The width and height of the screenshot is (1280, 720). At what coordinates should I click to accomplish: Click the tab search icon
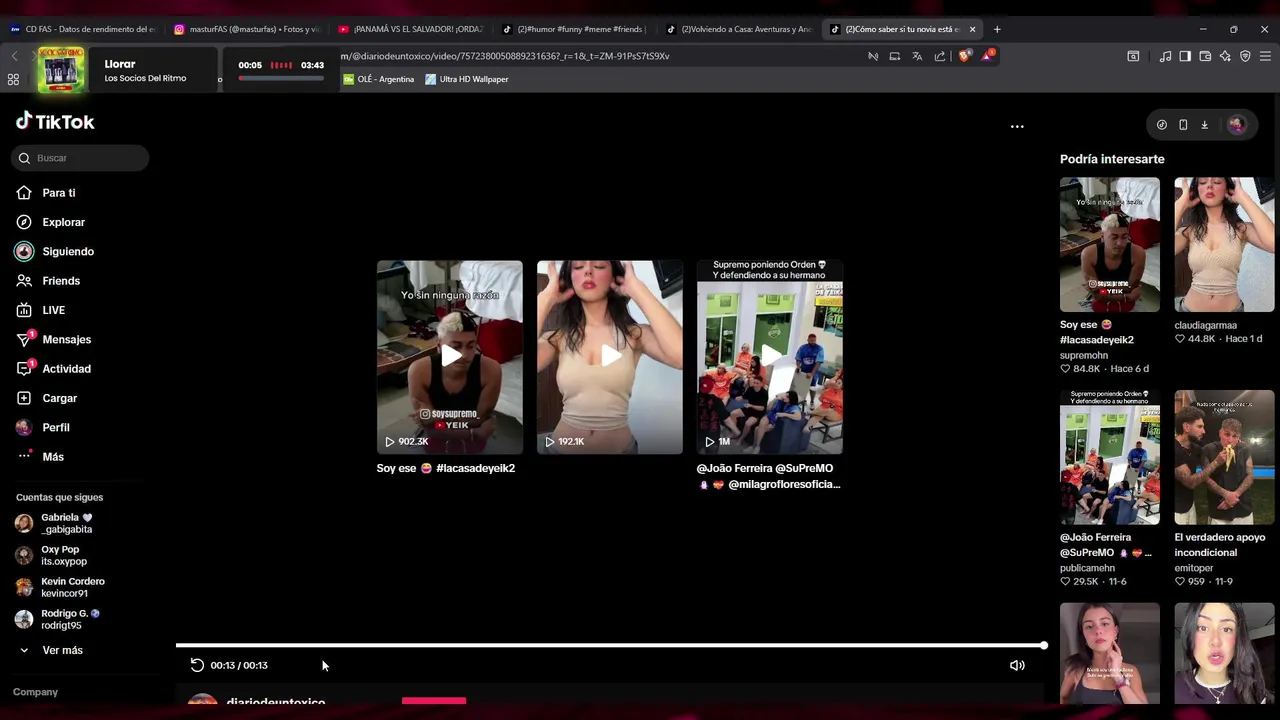pyautogui.click(x=1133, y=56)
